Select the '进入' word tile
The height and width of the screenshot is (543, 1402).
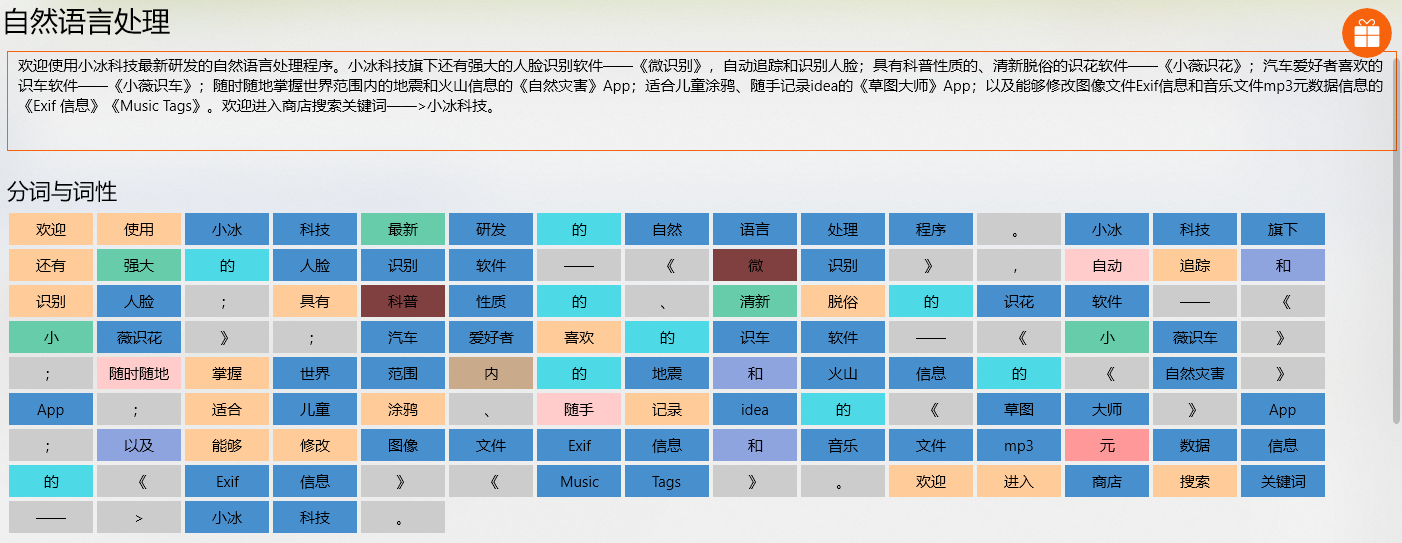1019,481
